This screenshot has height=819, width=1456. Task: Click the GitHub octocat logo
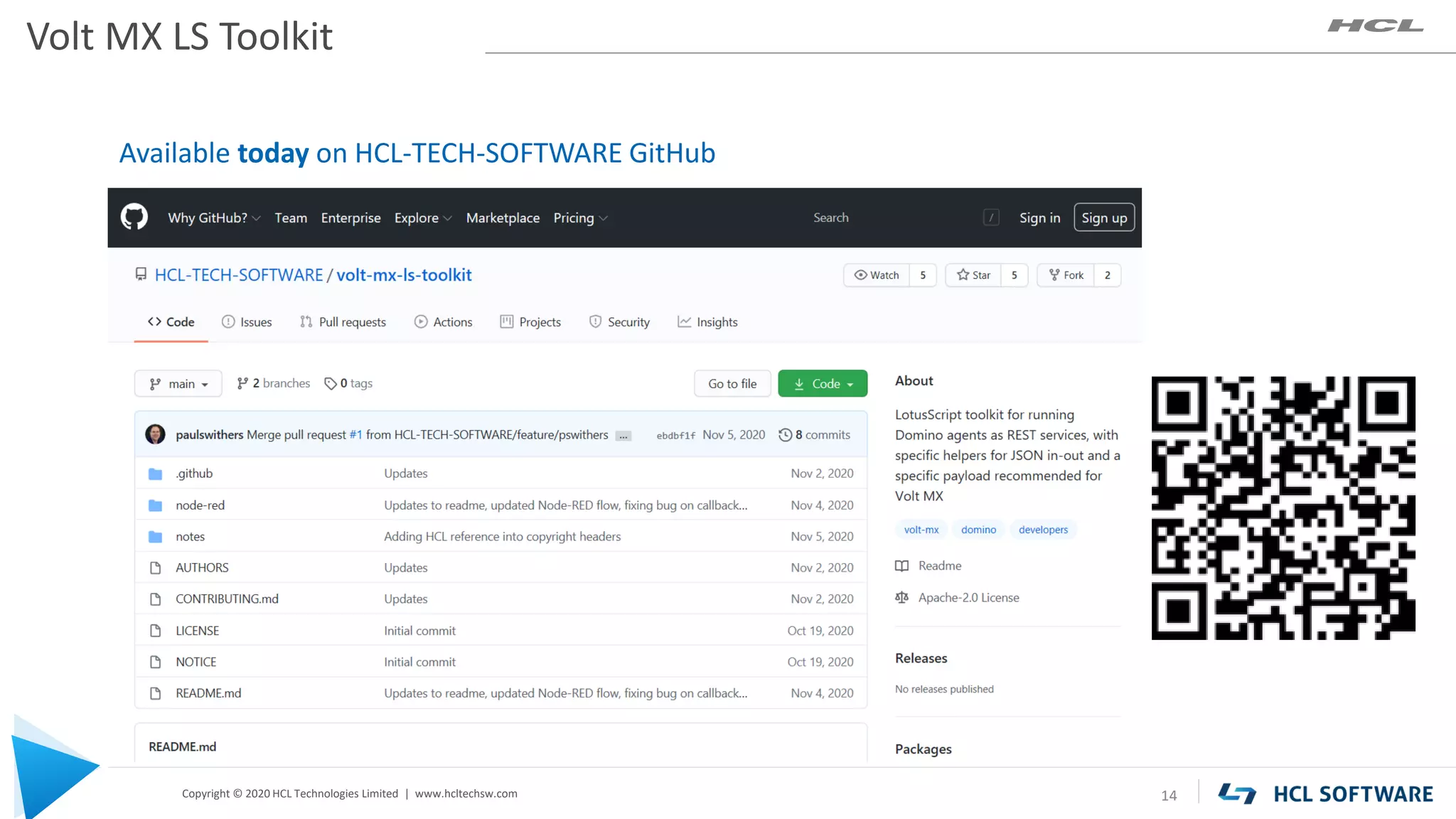(x=134, y=217)
